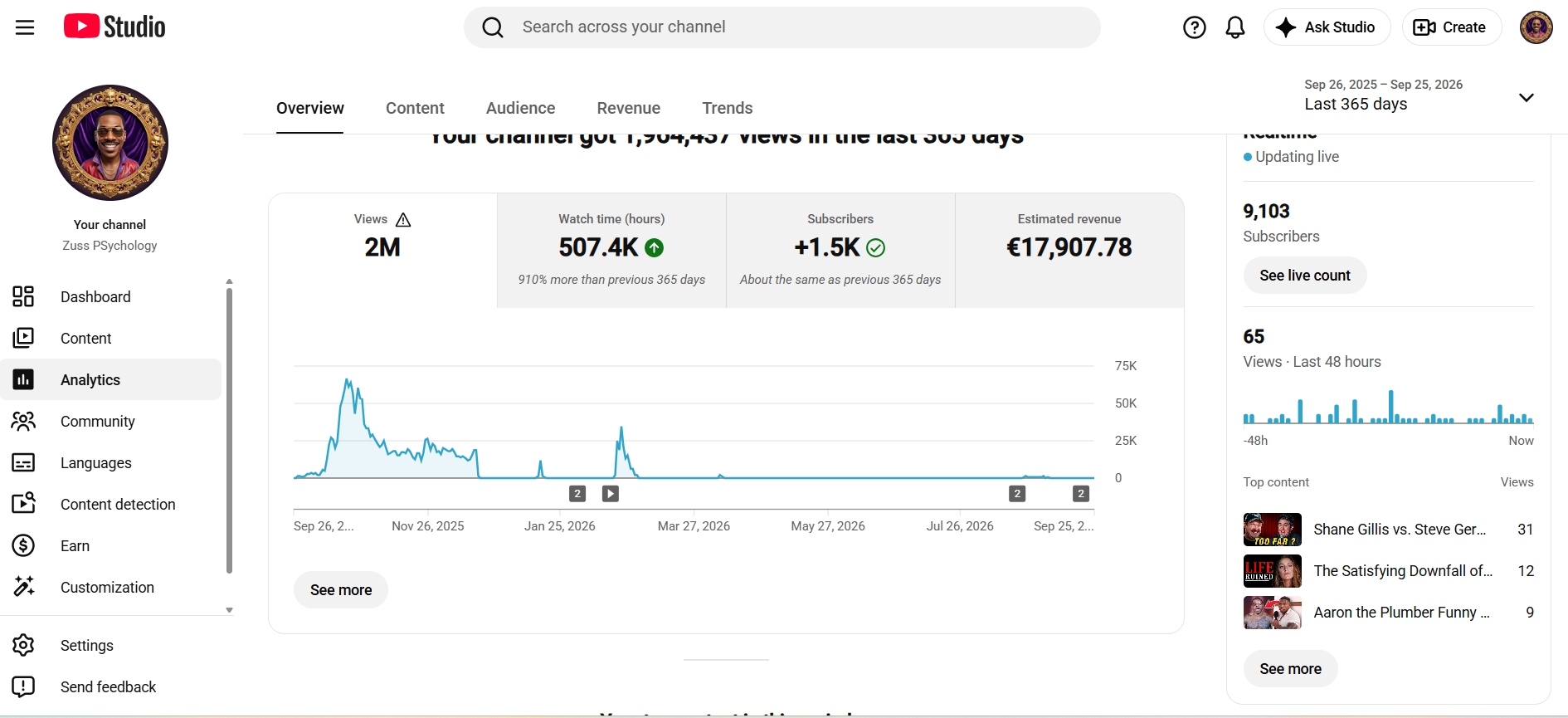
Task: Expand the Last 365 days date range
Action: 1419,96
